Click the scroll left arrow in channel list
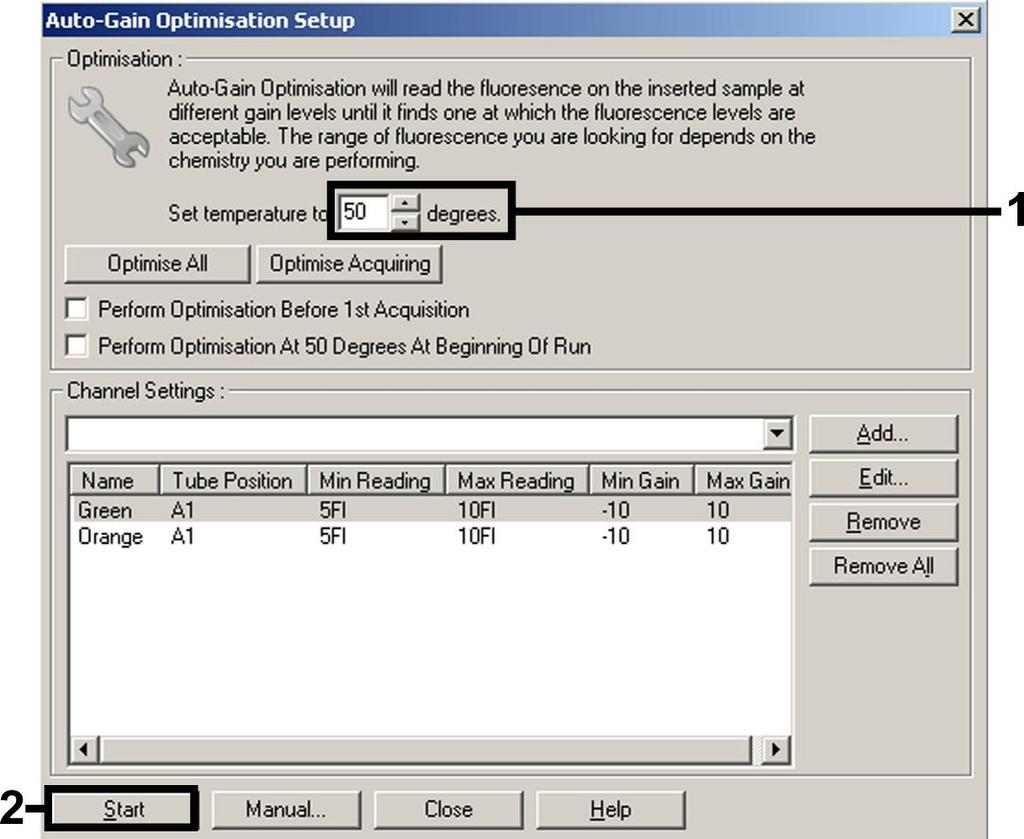 (84, 749)
